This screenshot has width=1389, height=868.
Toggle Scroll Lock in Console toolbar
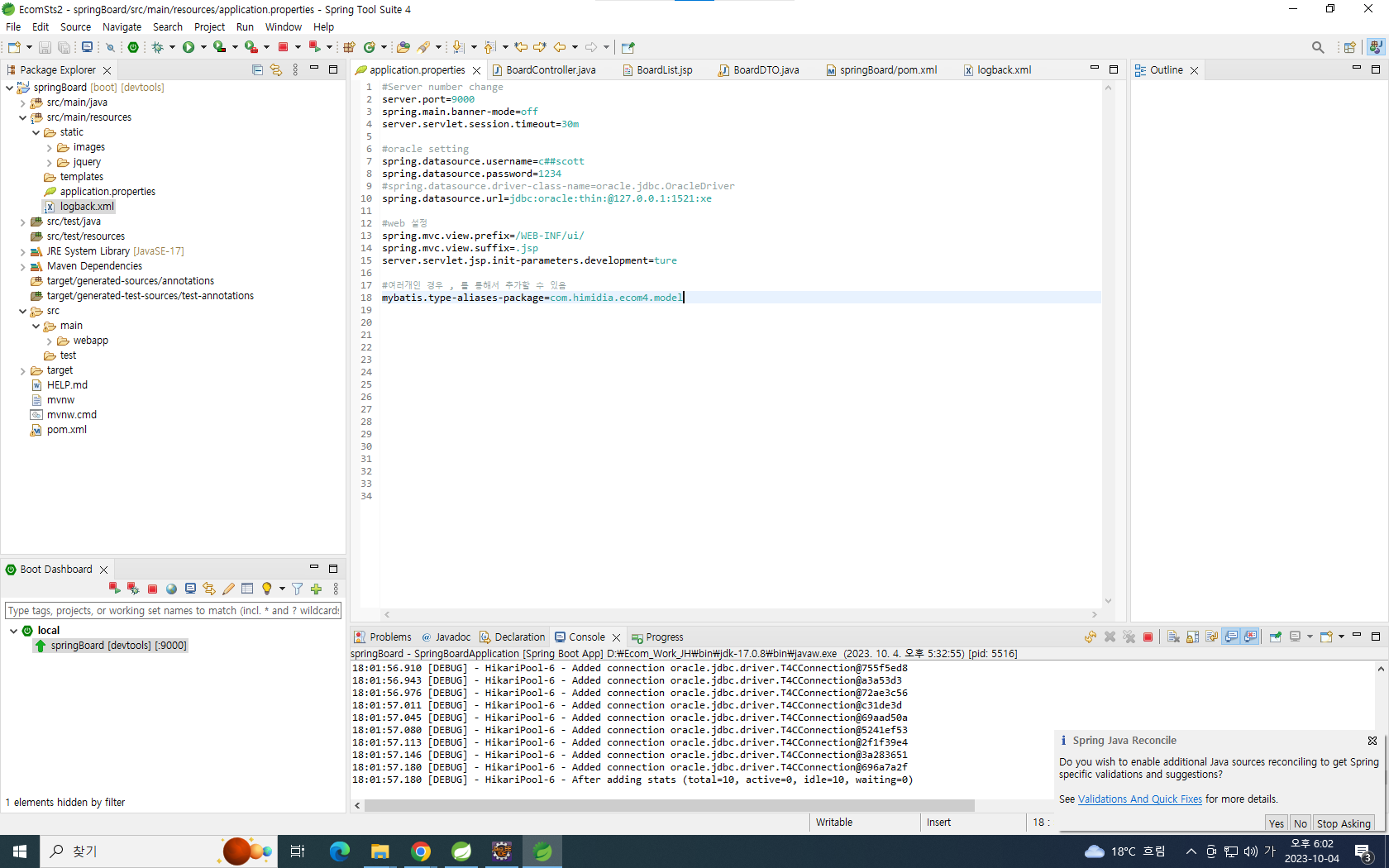pos(1192,637)
